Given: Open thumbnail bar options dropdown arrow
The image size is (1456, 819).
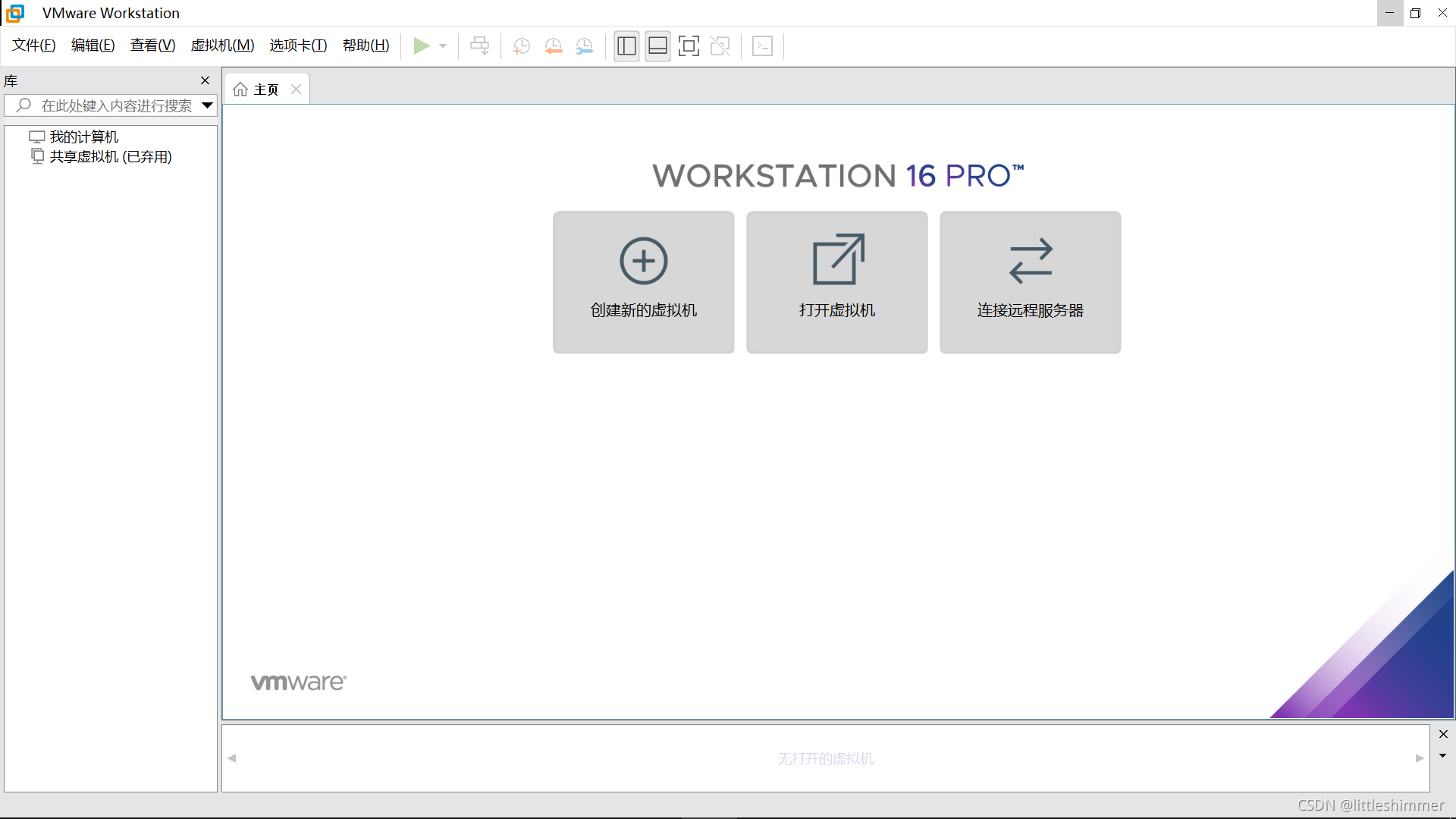Looking at the screenshot, I should (1442, 756).
